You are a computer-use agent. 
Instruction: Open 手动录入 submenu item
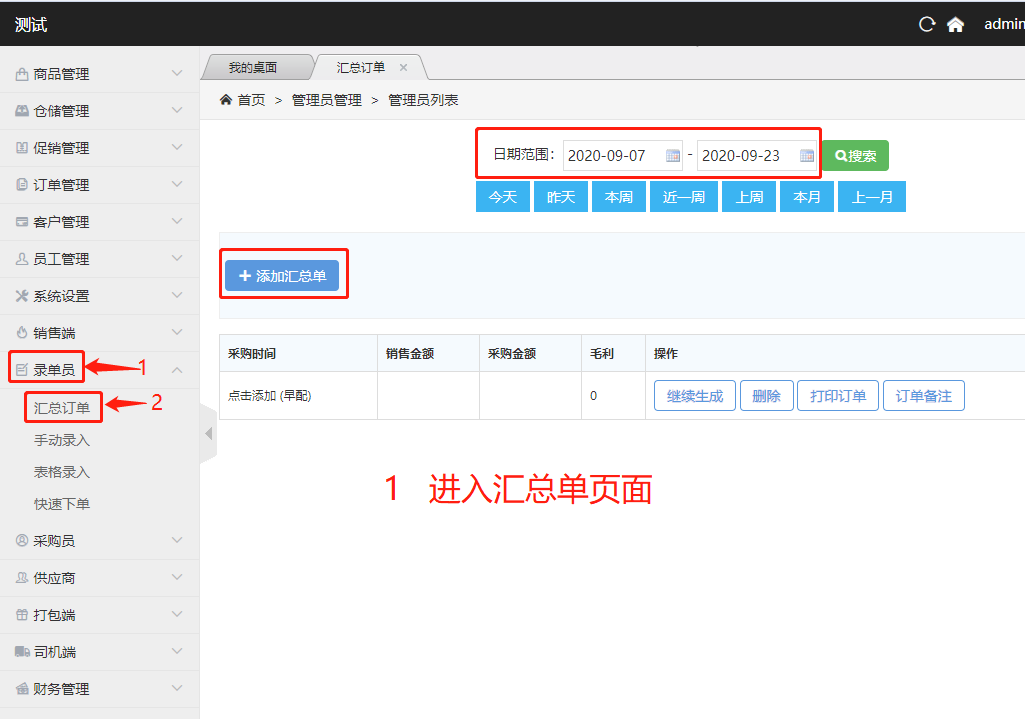62,440
